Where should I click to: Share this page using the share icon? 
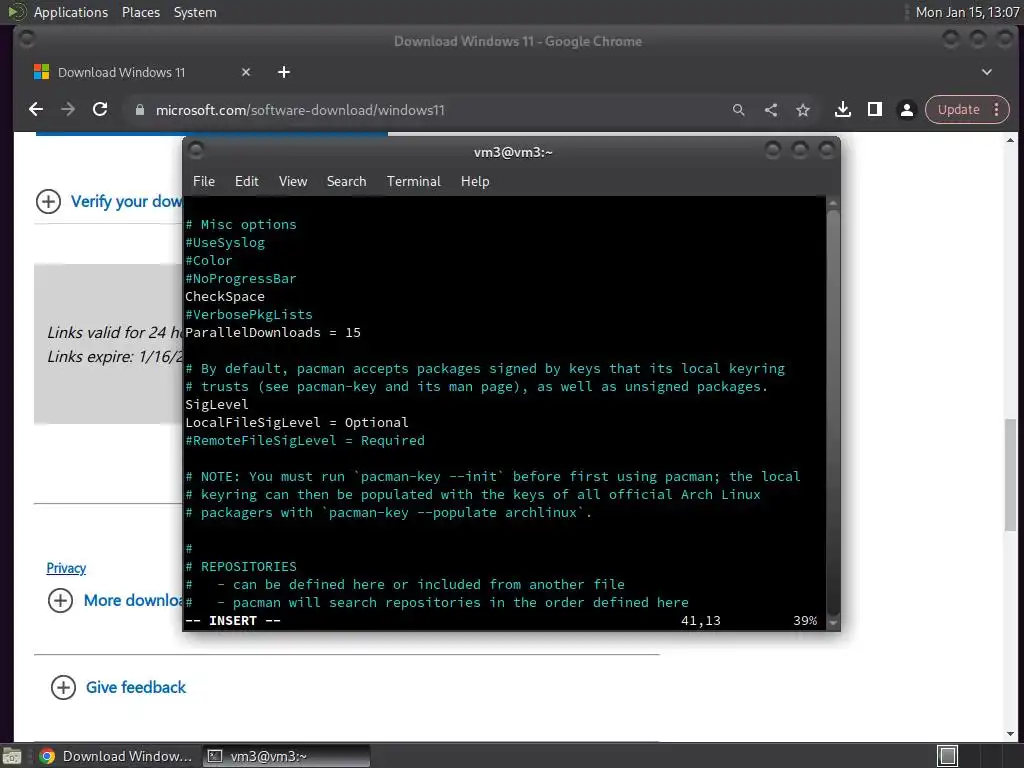click(771, 110)
